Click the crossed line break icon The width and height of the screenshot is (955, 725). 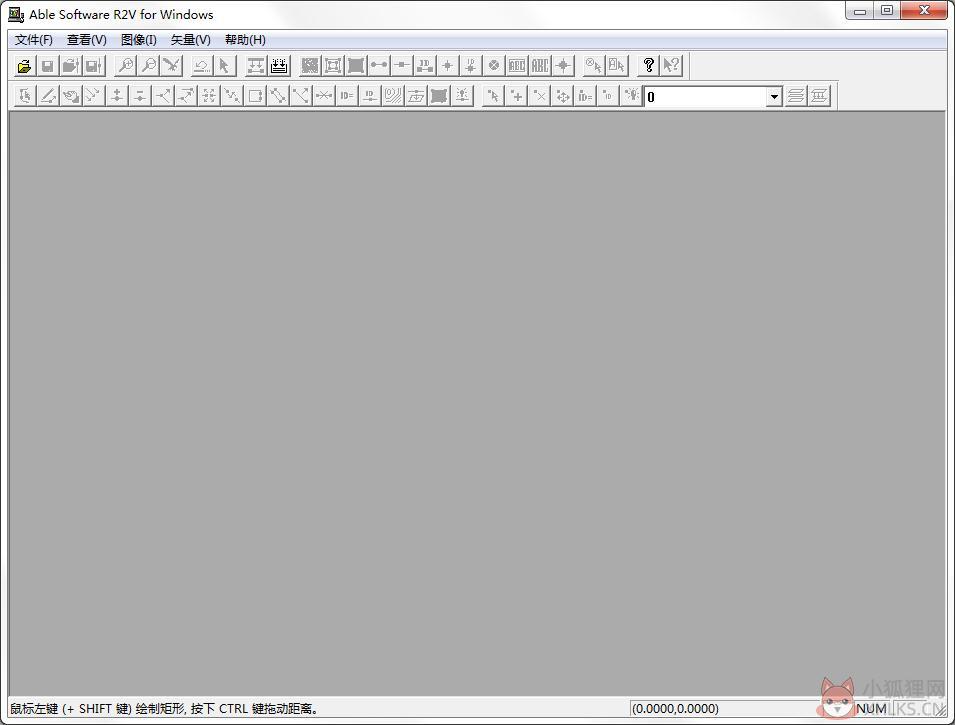(x=324, y=96)
